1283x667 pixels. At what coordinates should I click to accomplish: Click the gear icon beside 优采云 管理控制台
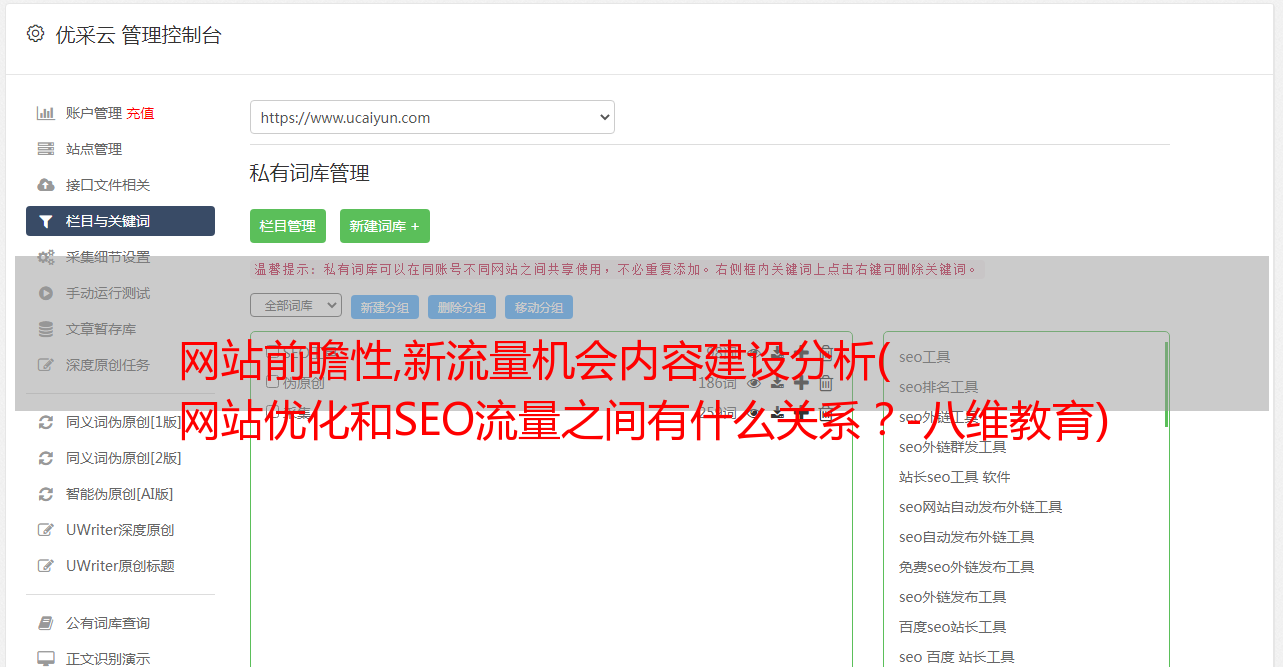click(x=36, y=34)
